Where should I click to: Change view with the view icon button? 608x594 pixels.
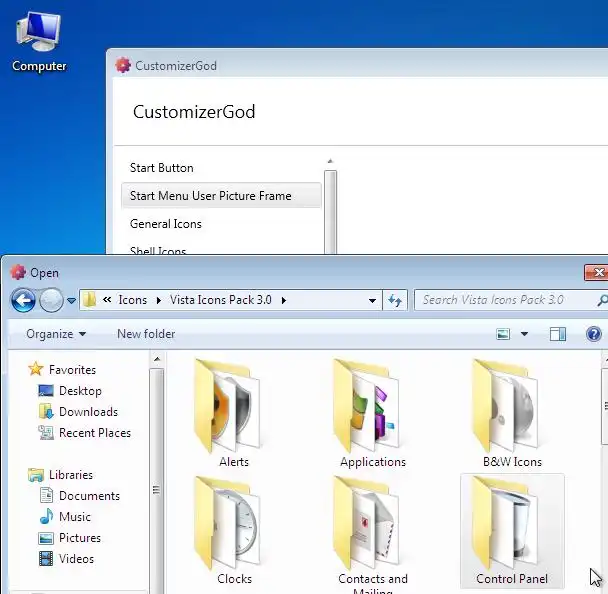click(503, 334)
